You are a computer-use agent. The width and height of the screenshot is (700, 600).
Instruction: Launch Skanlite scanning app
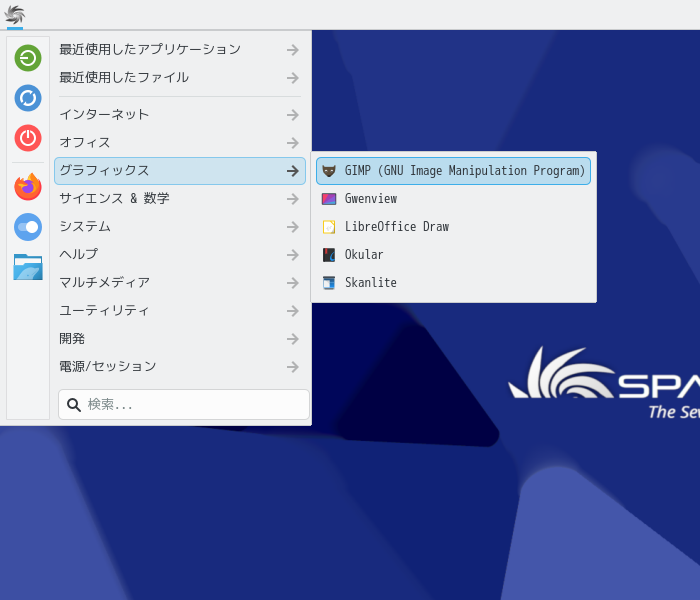[453, 283]
